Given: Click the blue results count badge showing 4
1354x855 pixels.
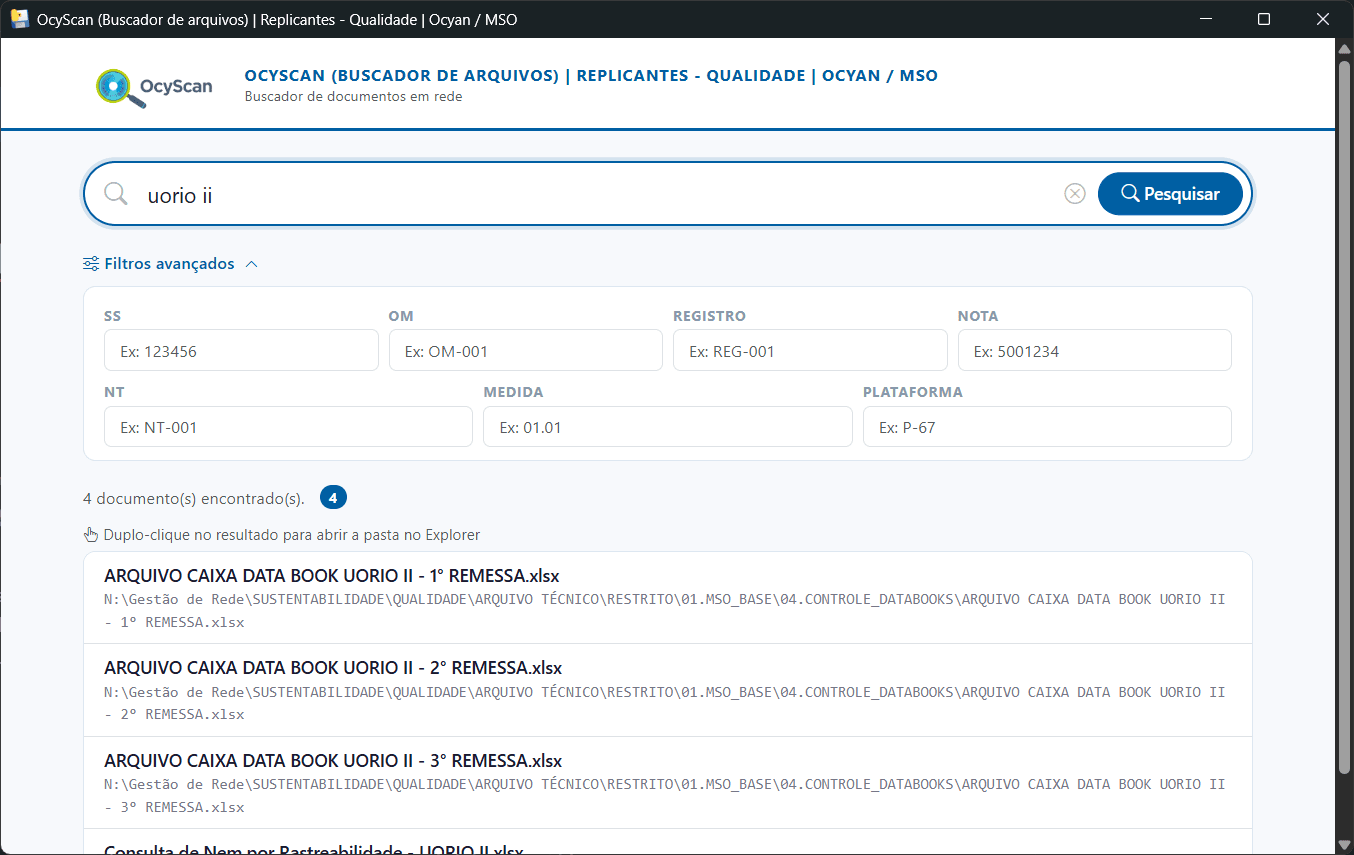Looking at the screenshot, I should click(333, 497).
